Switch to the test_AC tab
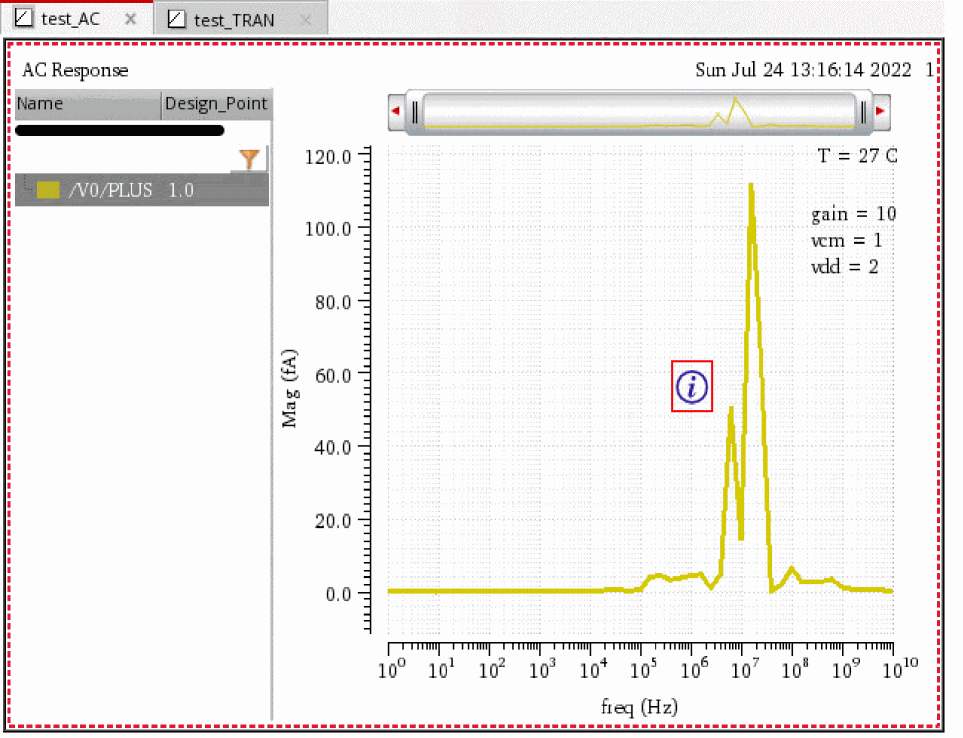The image size is (963, 738). coord(70,19)
